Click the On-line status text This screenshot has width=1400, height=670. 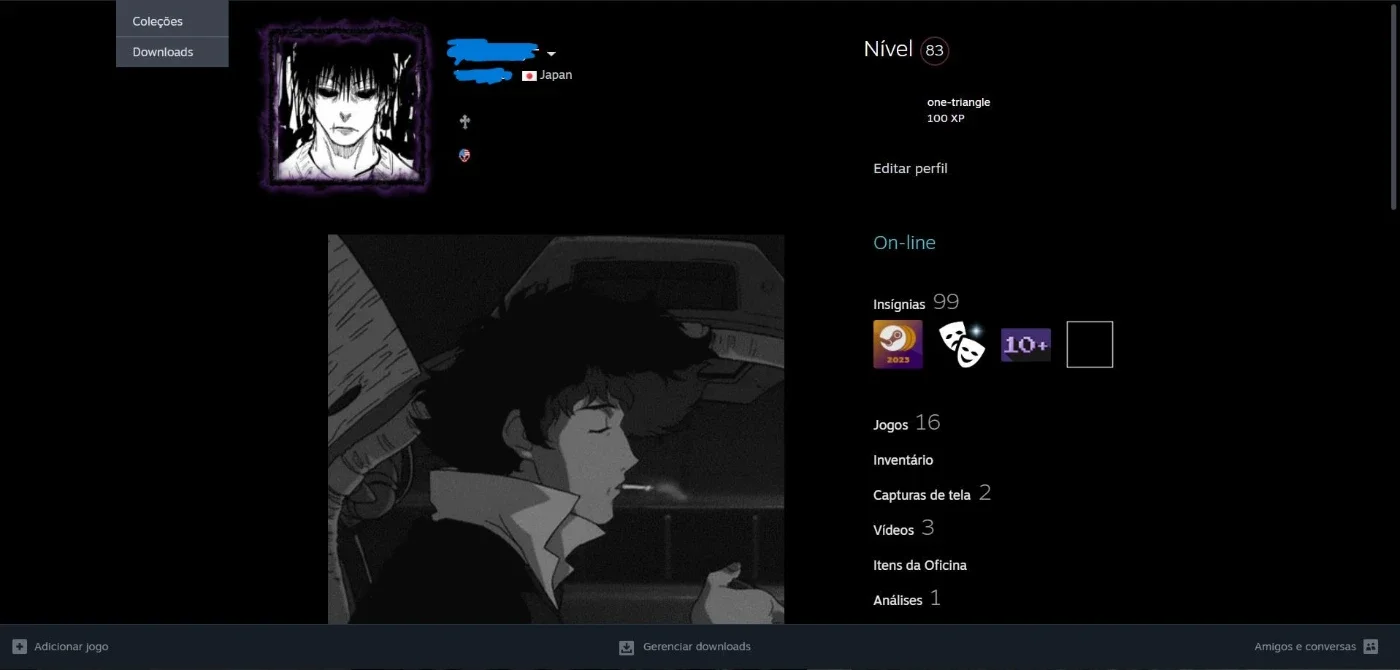(x=904, y=243)
